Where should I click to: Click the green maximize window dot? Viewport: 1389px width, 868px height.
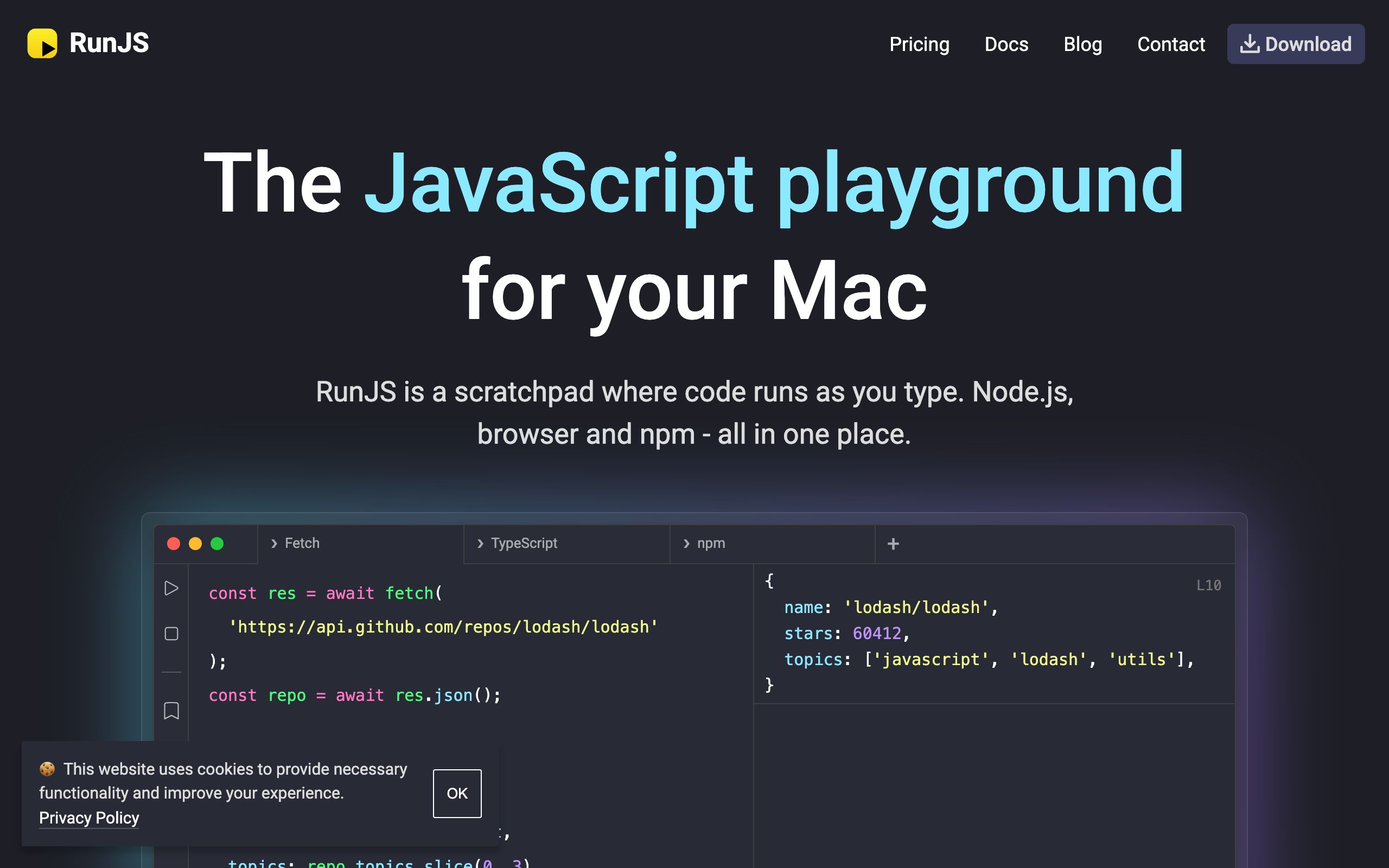pos(217,544)
